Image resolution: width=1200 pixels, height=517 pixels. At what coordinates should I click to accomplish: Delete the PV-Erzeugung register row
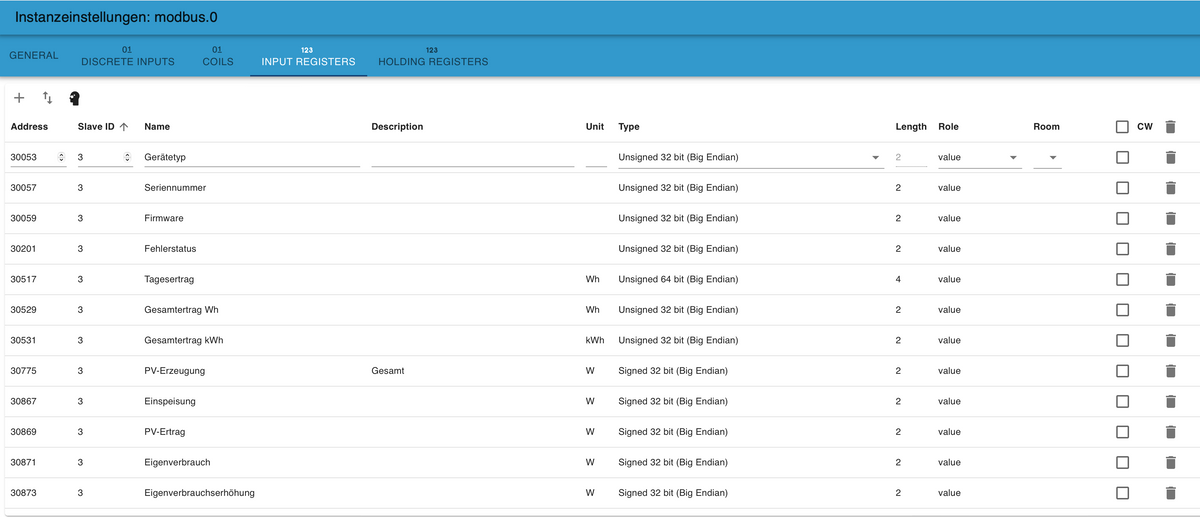tap(1170, 371)
